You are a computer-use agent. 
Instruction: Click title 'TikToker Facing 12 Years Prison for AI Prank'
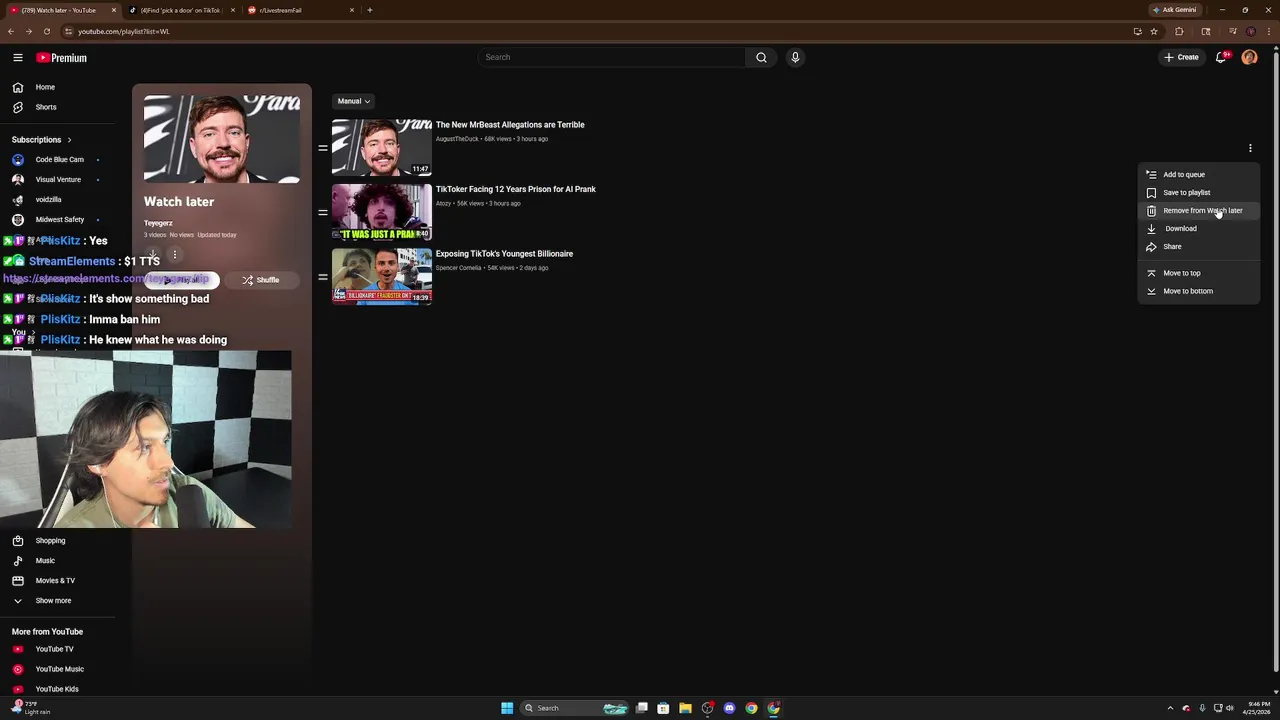pos(516,189)
